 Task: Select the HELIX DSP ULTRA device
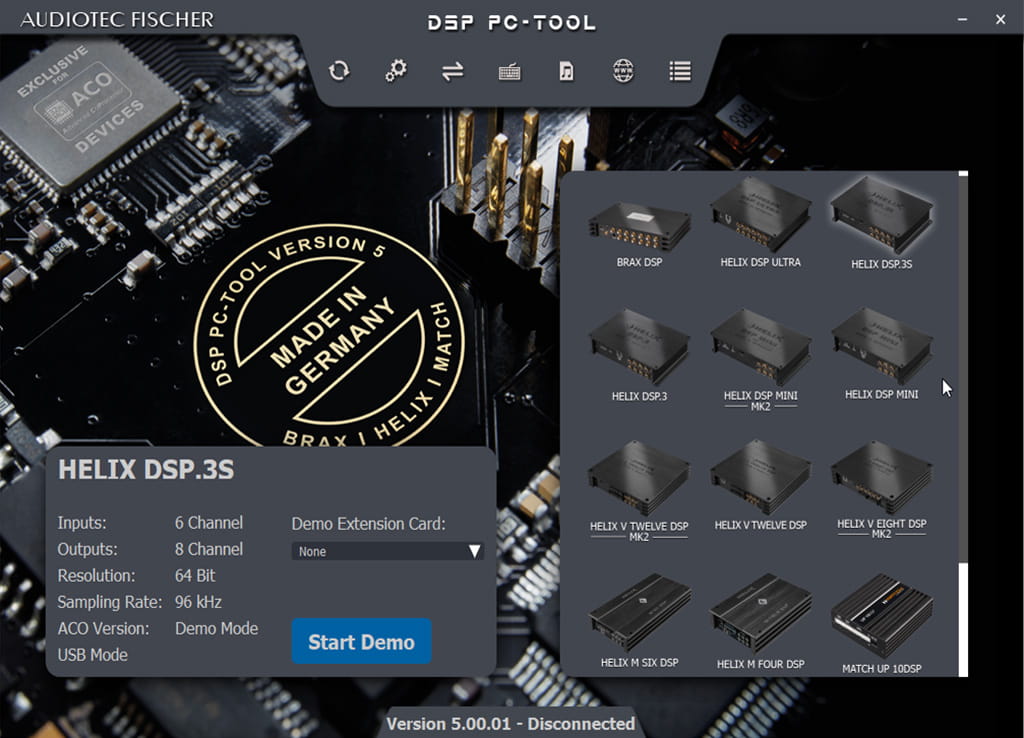pos(760,224)
